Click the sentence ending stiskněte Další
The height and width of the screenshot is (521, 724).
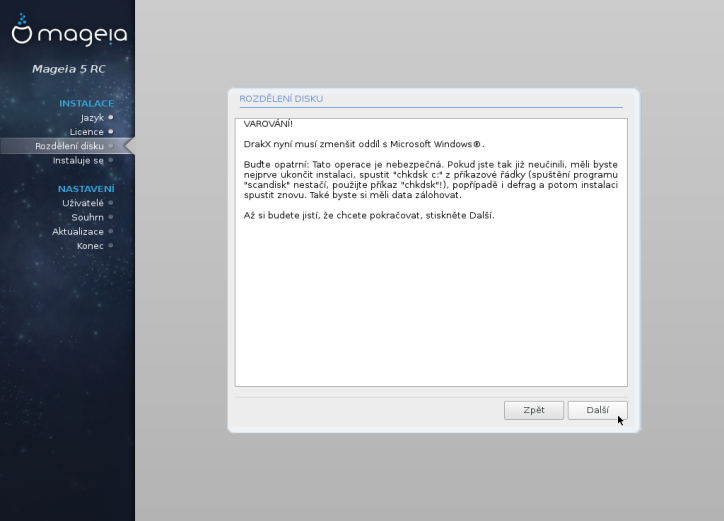pyautogui.click(x=369, y=216)
